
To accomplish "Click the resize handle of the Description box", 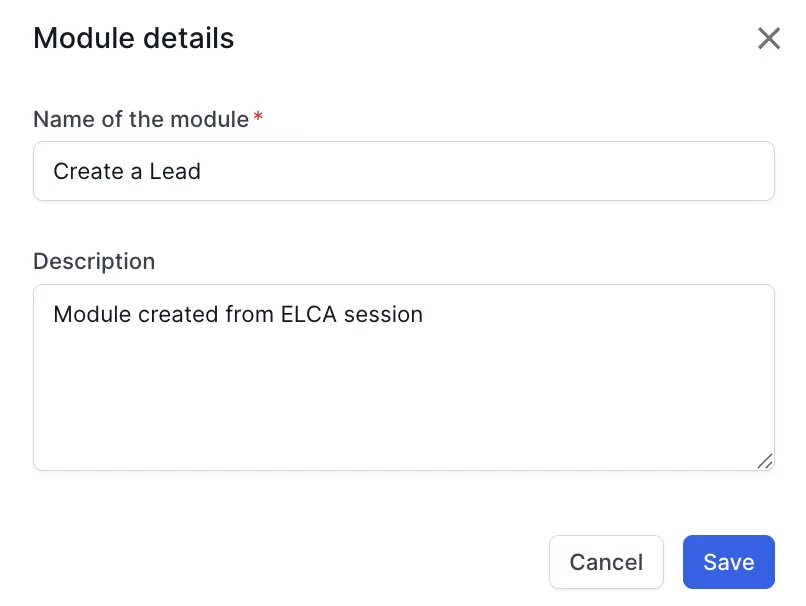I will [x=766, y=461].
